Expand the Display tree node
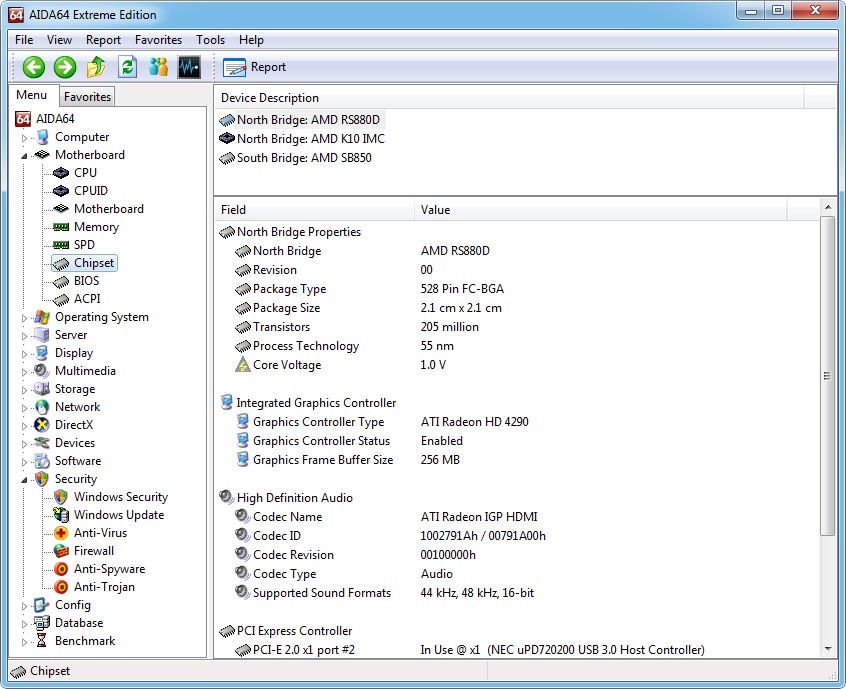846x689 pixels. [24, 354]
